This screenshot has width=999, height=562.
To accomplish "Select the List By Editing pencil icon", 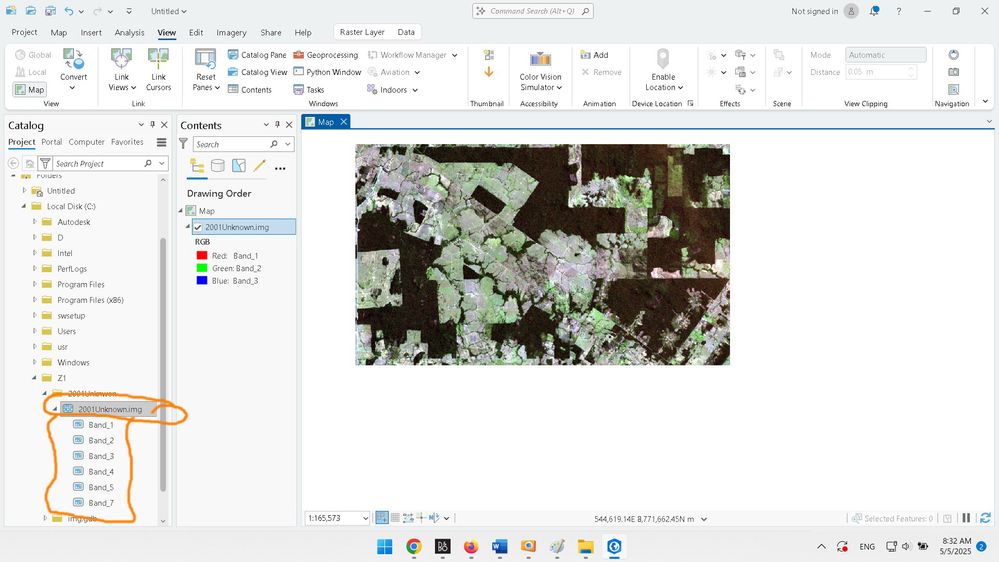I will pyautogui.click(x=260, y=166).
